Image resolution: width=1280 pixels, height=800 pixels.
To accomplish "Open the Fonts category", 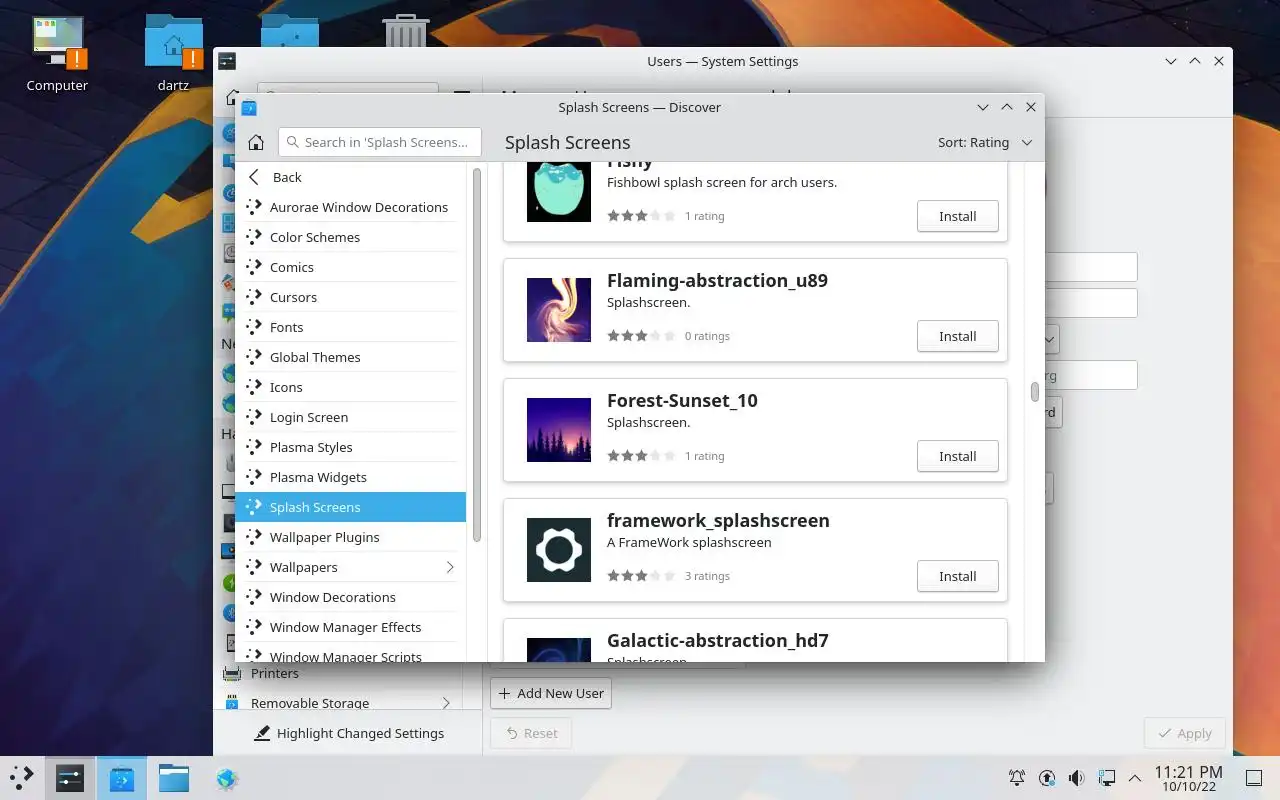I will [x=351, y=327].
